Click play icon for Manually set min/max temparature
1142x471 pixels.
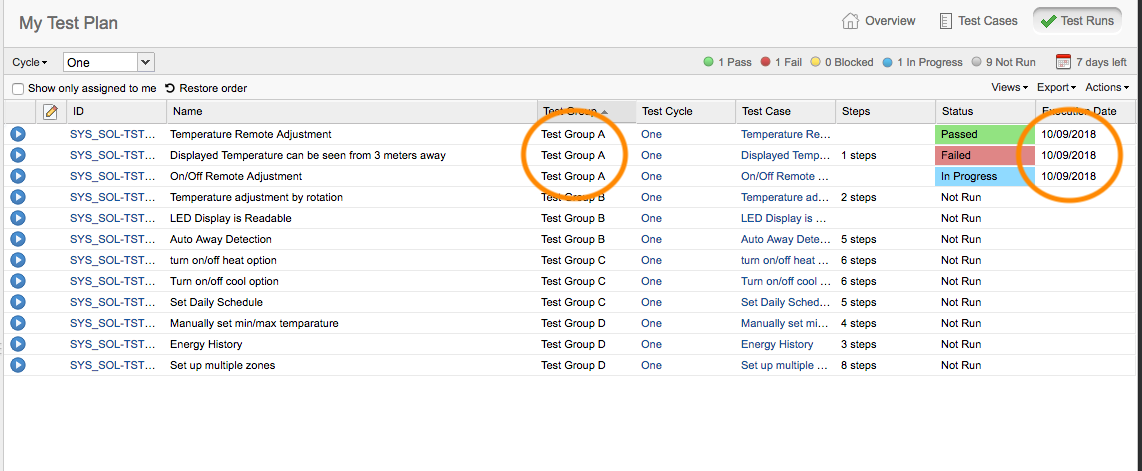[17, 323]
